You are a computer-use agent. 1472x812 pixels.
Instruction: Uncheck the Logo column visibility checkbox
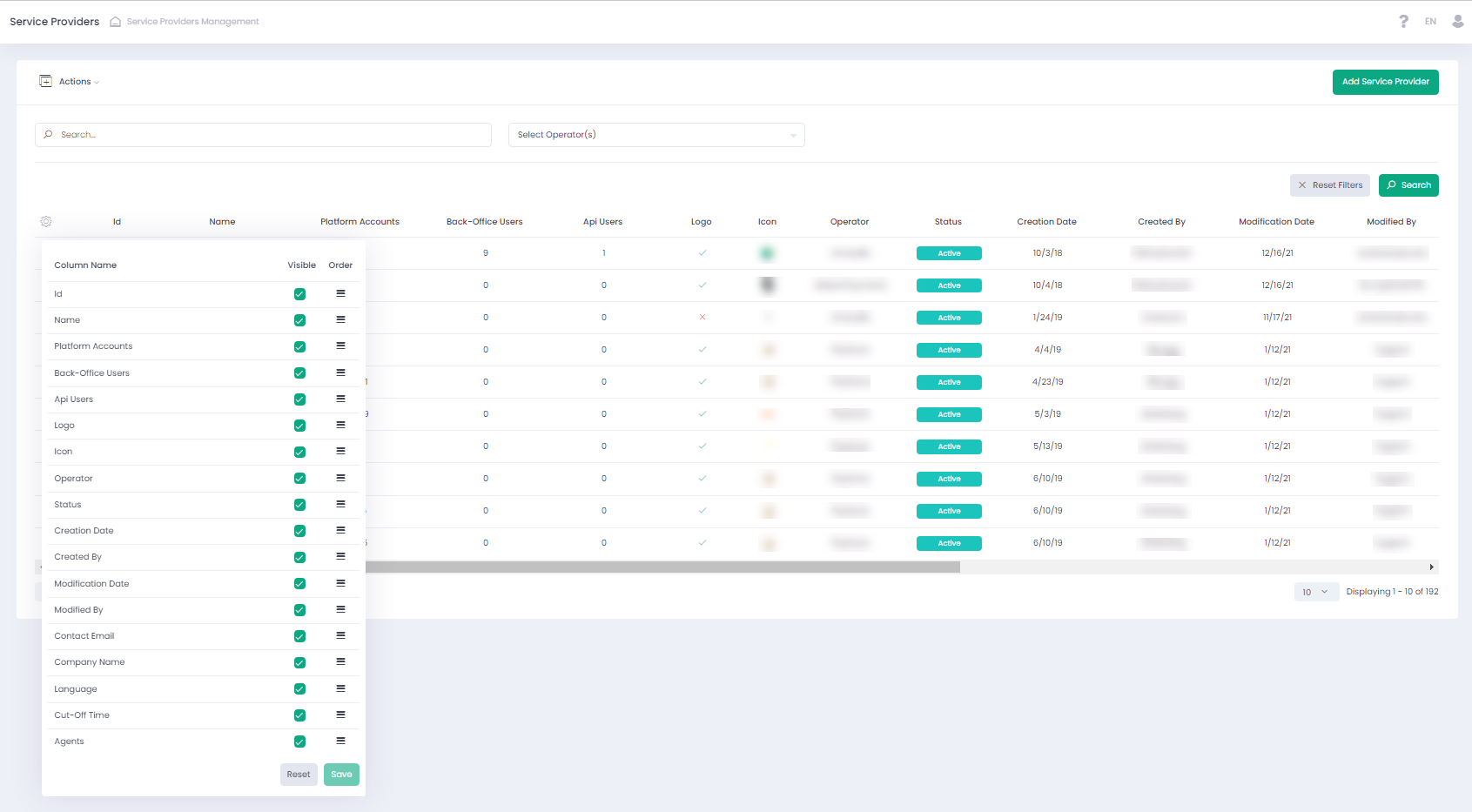299,426
